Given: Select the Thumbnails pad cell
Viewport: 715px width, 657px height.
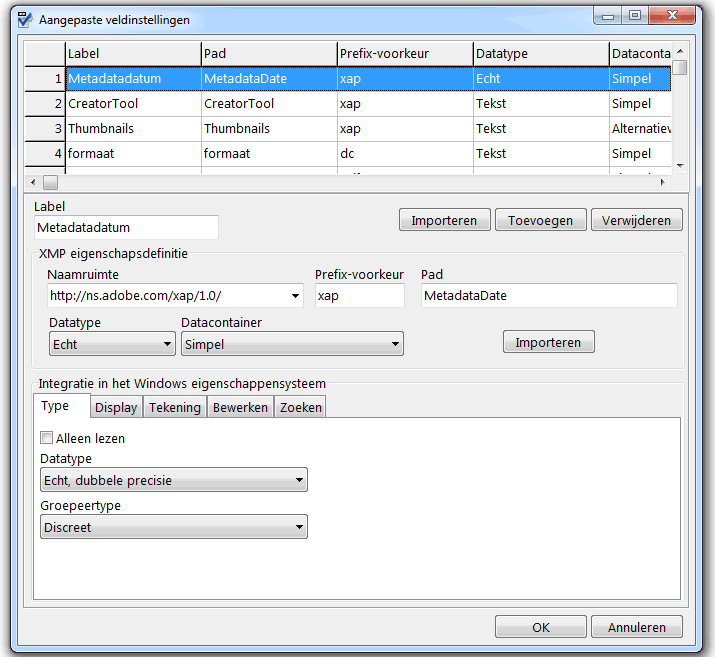Looking at the screenshot, I should (269, 129).
